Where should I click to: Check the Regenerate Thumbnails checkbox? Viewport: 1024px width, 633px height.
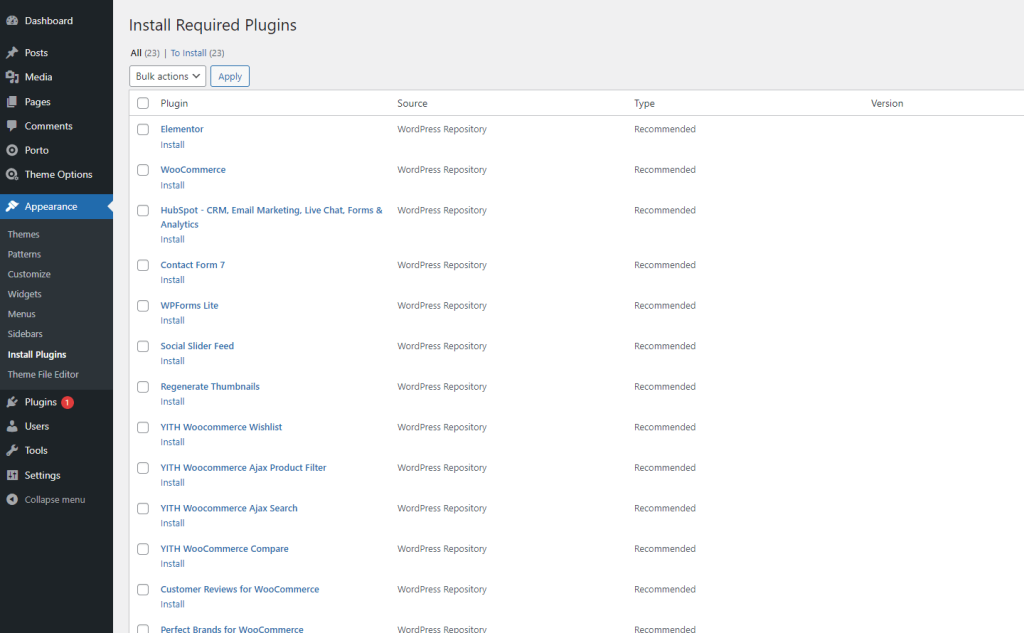[x=143, y=387]
